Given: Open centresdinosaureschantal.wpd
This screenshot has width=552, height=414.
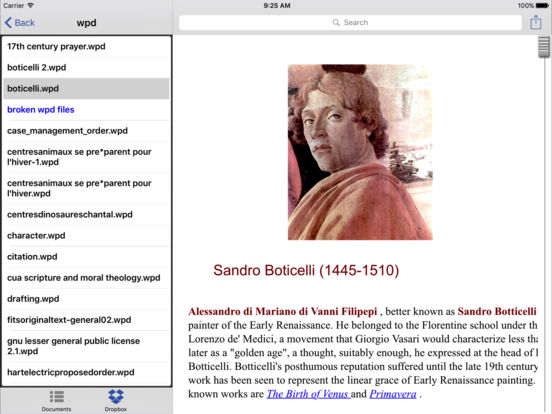Looking at the screenshot, I should (x=86, y=214).
